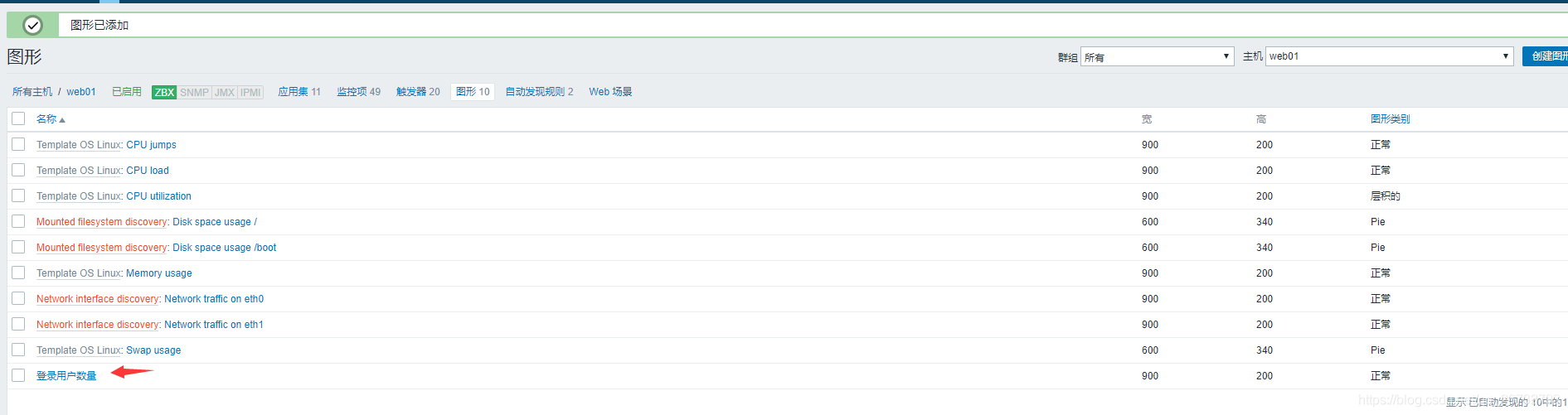Click the SNMP availability badge
The image size is (1568, 415).
[194, 92]
